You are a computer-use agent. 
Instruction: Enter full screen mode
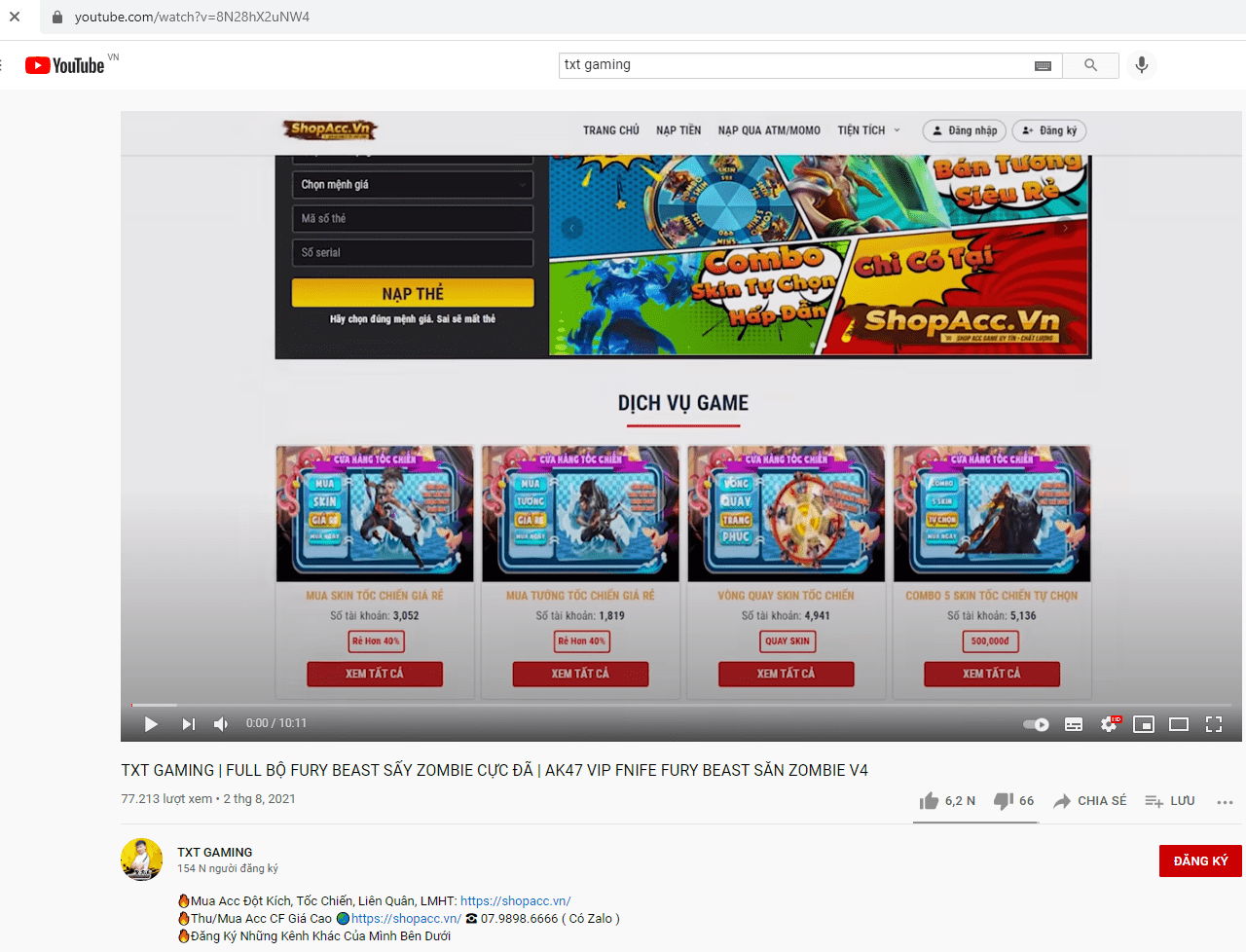coord(1214,724)
